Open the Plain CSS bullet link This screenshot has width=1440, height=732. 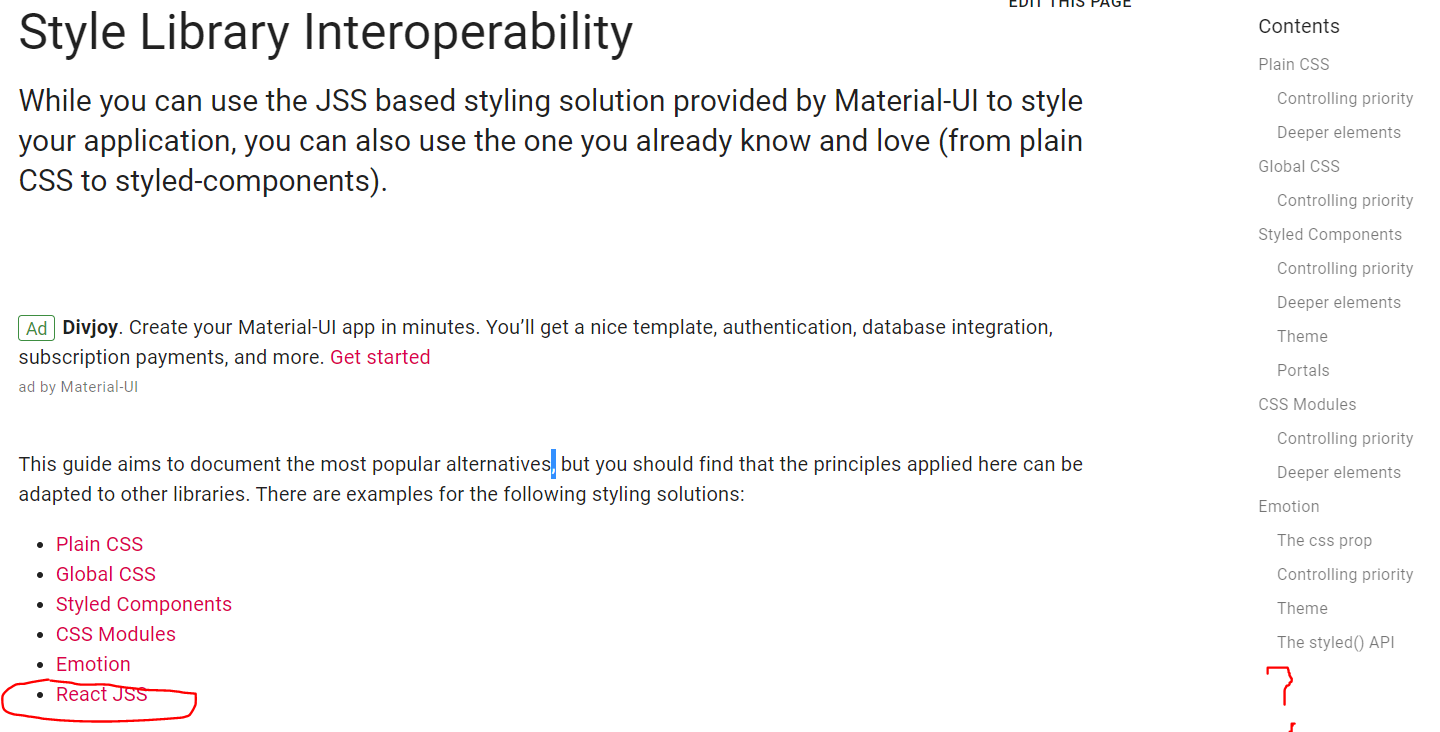(99, 543)
